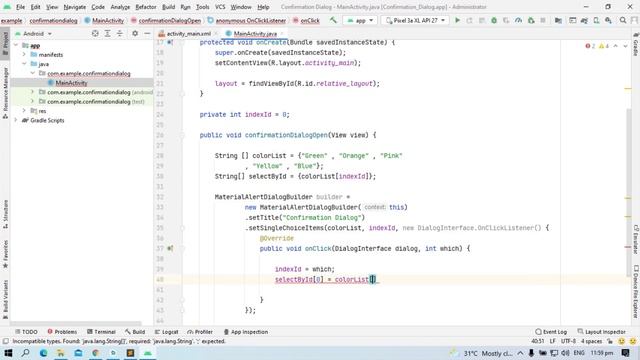Toggle the Device File Explorer sidebar tab
The width and height of the screenshot is (640, 360).
coord(636,291)
